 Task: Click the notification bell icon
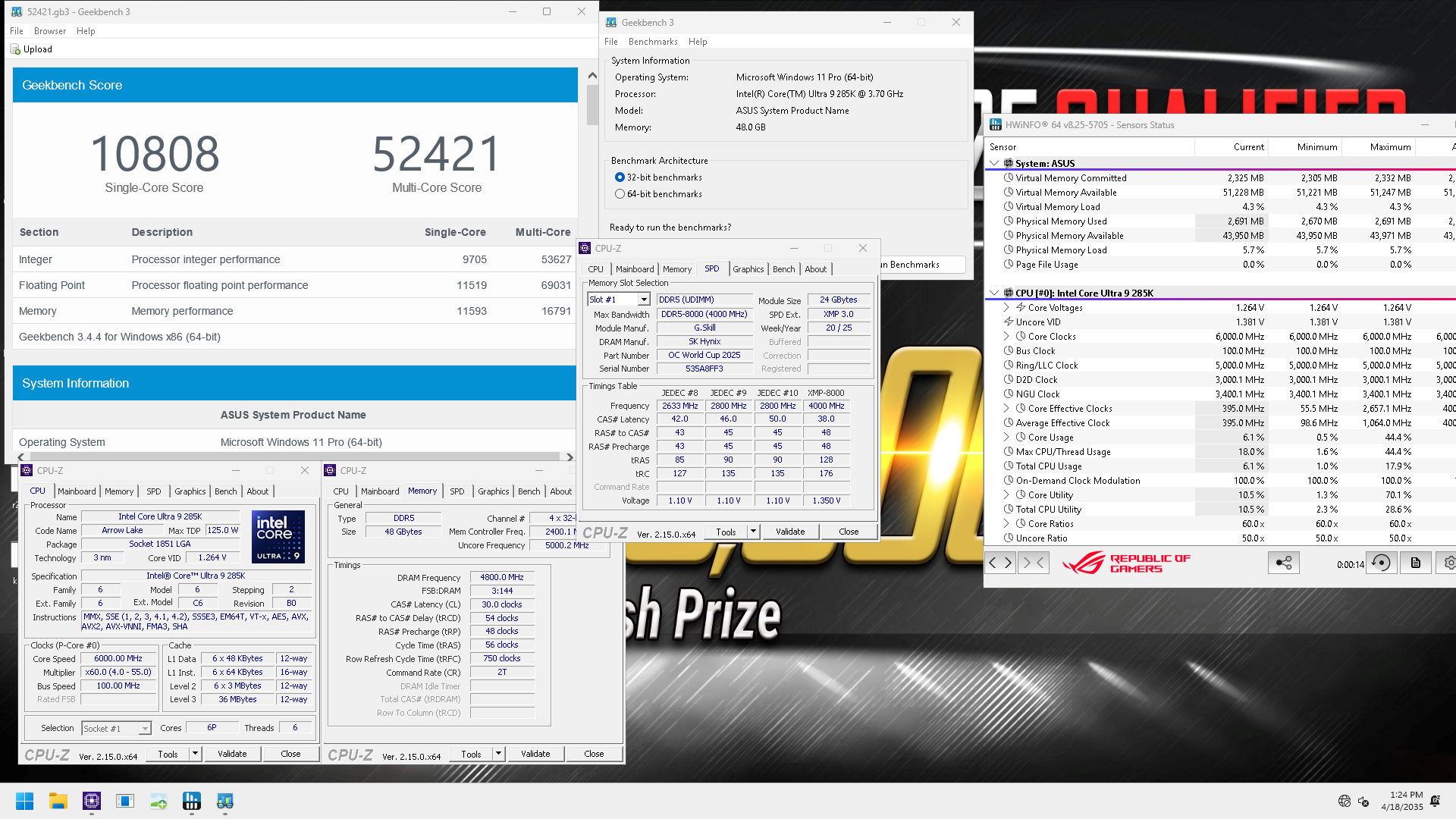click(x=1435, y=801)
